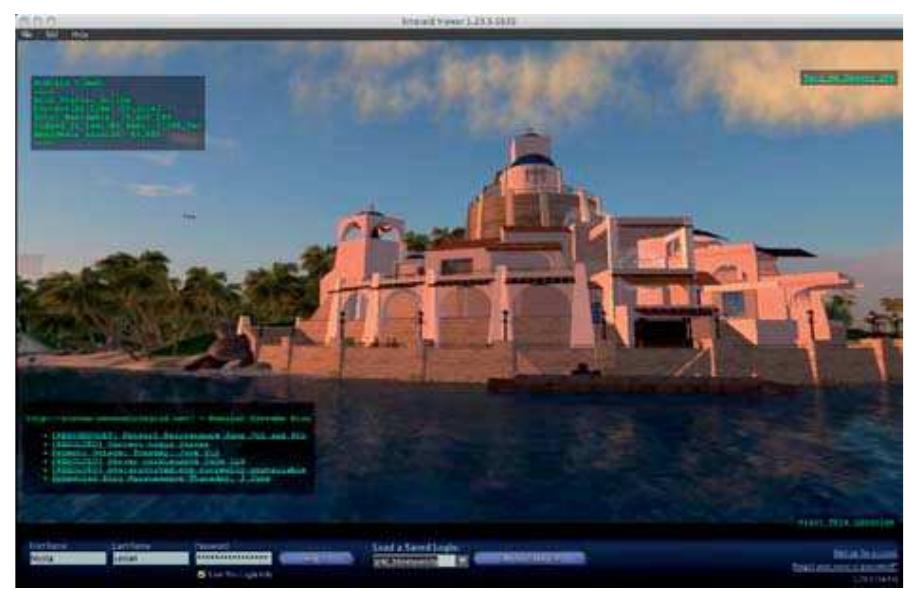Click the button right of saved login dropdown
Image resolution: width=909 pixels, height=590 pixels.
click(x=529, y=558)
